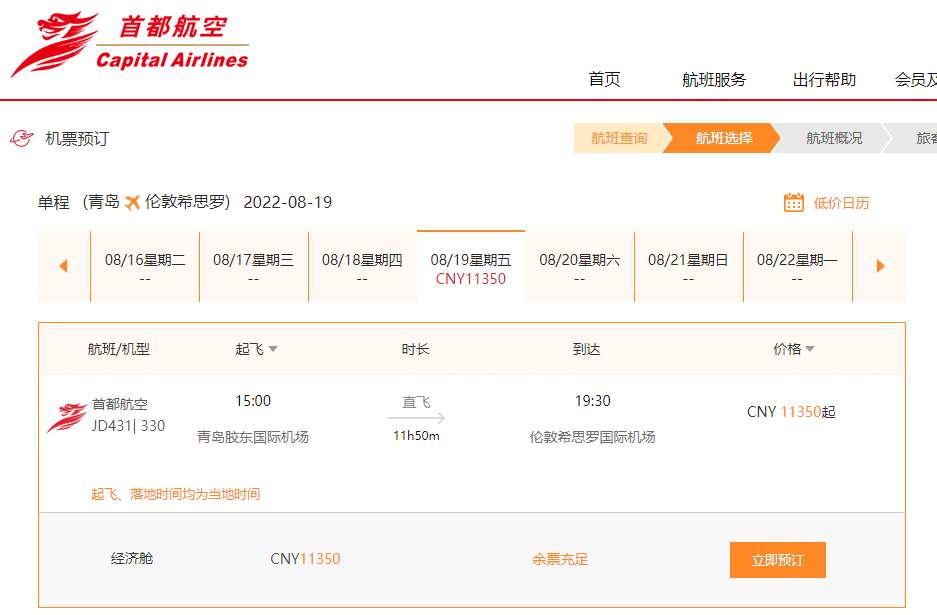The height and width of the screenshot is (615, 937).
Task: Click the next week arrow in date bar
Action: 880,266
